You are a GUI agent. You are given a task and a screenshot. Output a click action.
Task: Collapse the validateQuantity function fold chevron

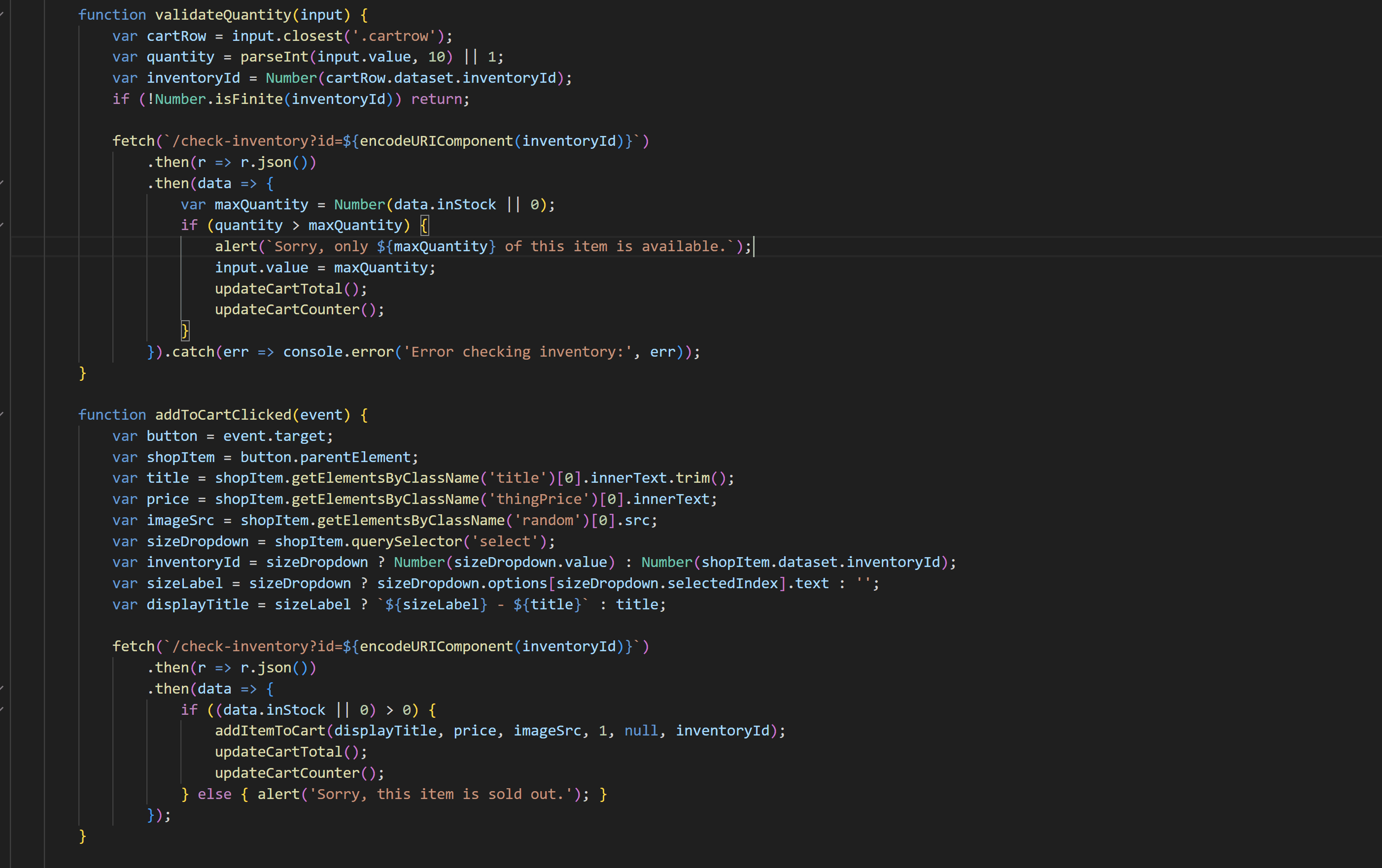coord(2,15)
